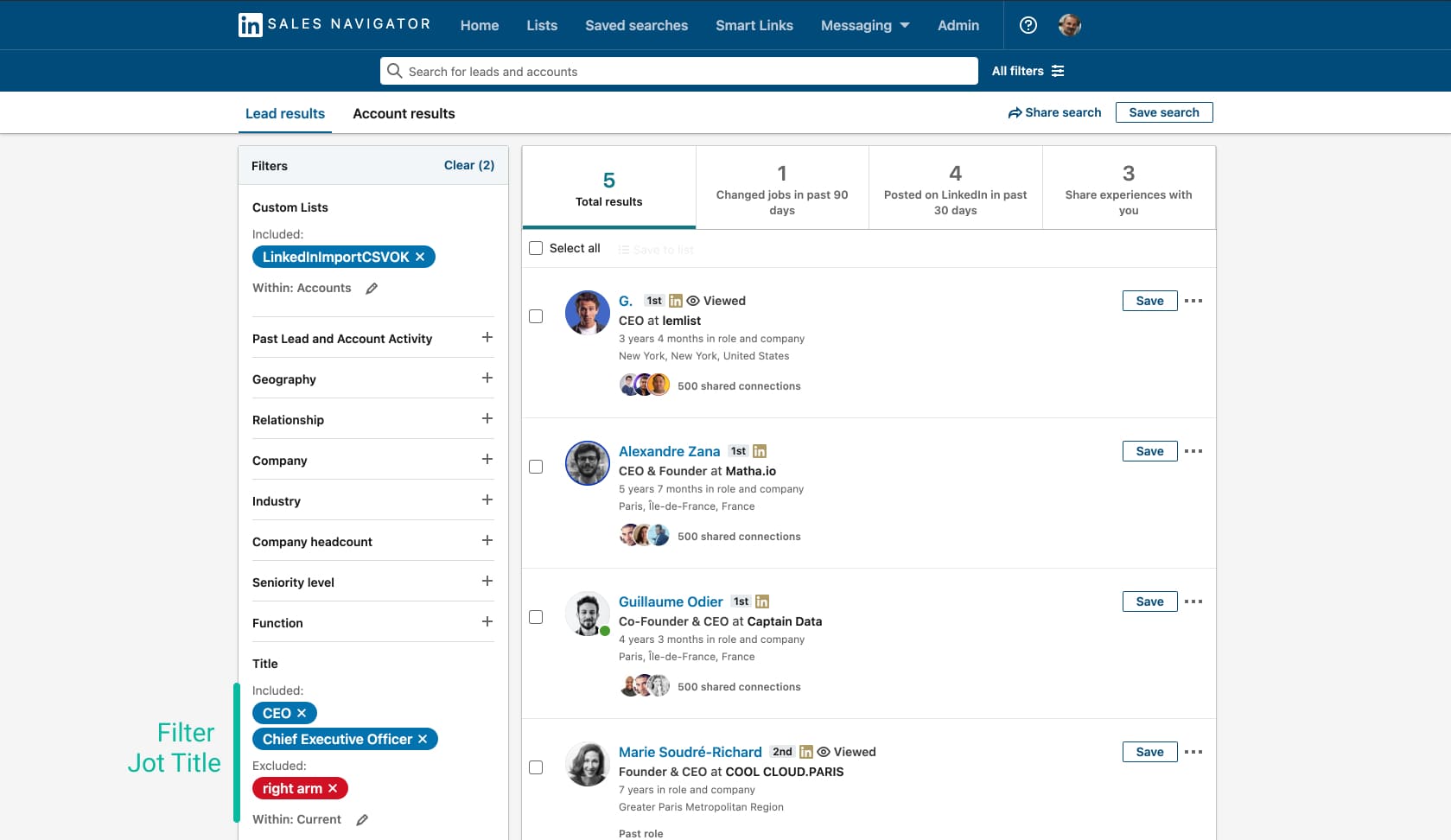Screen dimensions: 1451x840
Task: Open Marie Soudré-Richard's profile photo
Action: click(588, 764)
